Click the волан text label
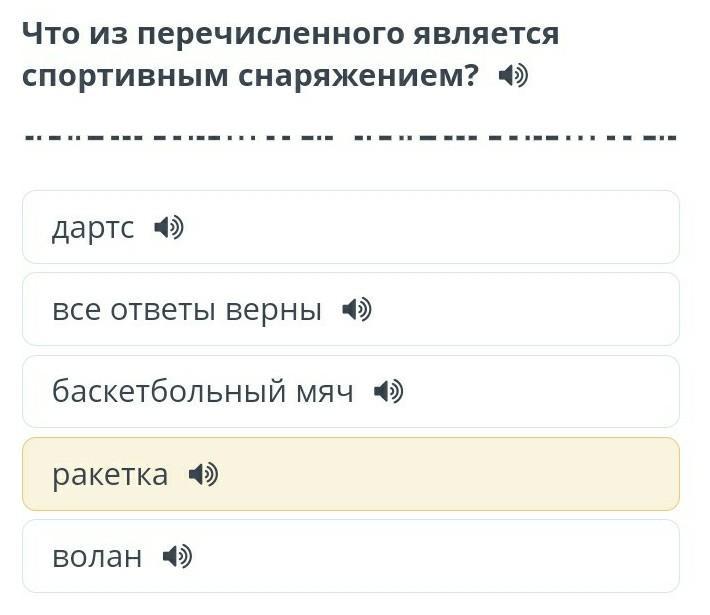This screenshot has width=710, height=615. [x=97, y=557]
